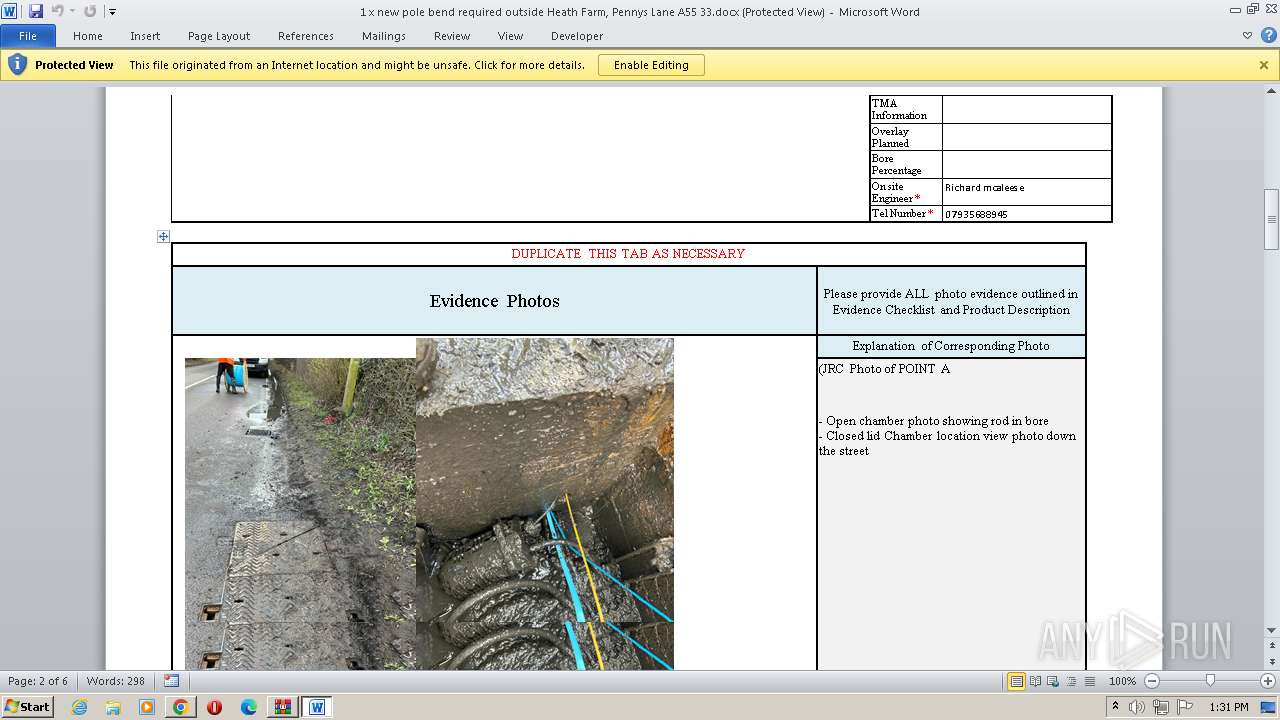Open the Windows Start menu

[27, 706]
